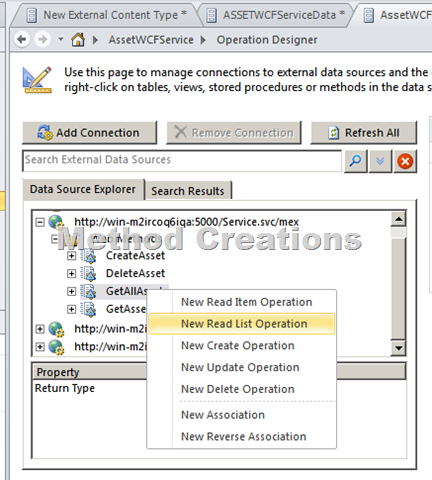Choose New Read List Operation
The height and width of the screenshot is (480, 432).
pyautogui.click(x=242, y=324)
